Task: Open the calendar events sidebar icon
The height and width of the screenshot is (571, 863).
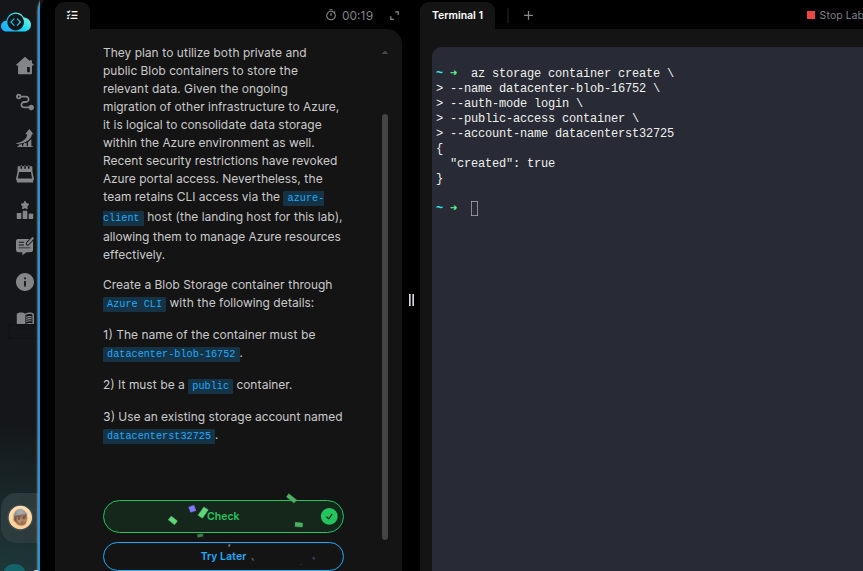Action: pos(25,174)
